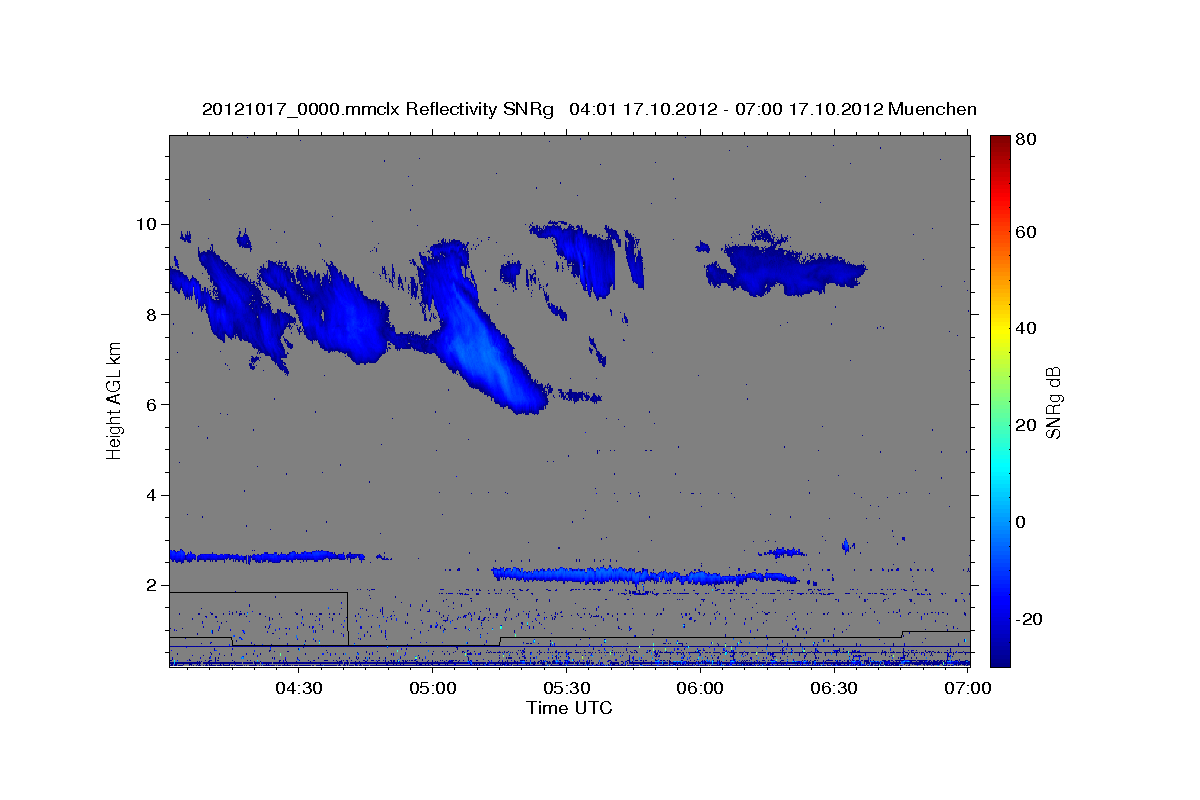Click the 06:00 time tick label
Viewport: 1200px width, 800px height.
(700, 688)
